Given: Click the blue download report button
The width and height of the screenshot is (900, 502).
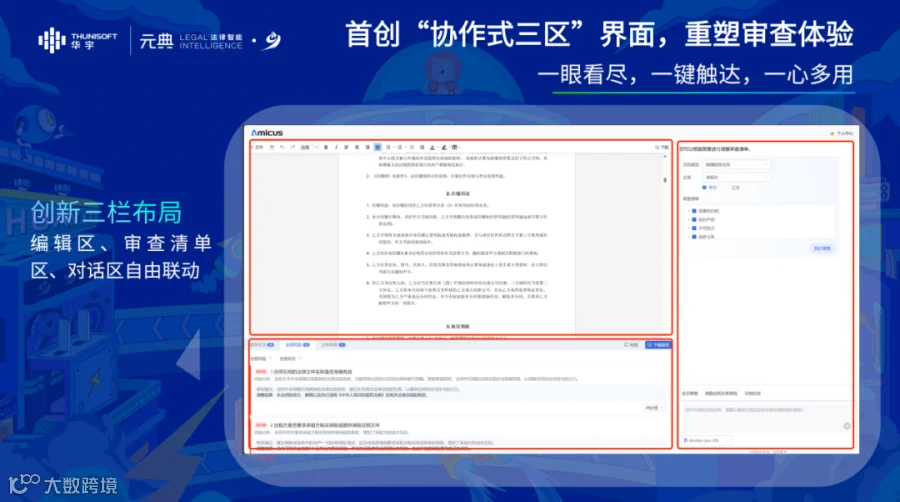Looking at the screenshot, I should pyautogui.click(x=658, y=345).
